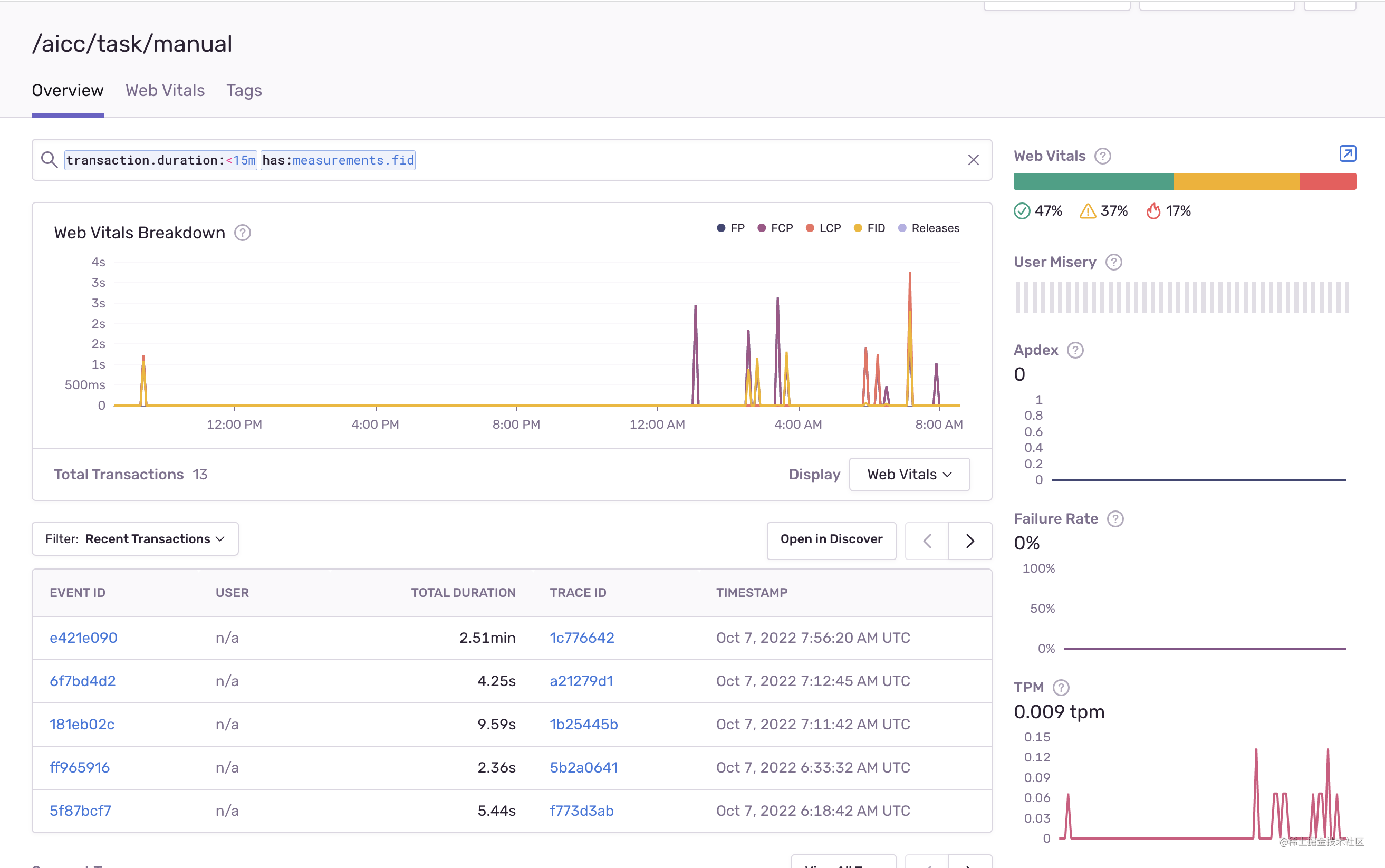Toggle the FID legend series
Image resolution: width=1385 pixels, height=868 pixels.
click(x=869, y=228)
